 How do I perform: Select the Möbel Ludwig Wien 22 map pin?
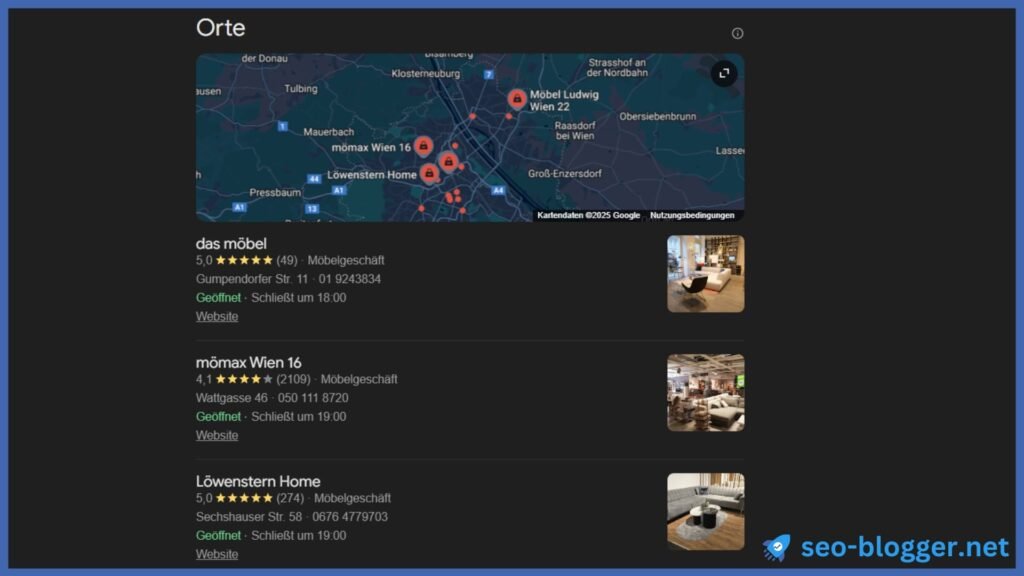(x=517, y=99)
